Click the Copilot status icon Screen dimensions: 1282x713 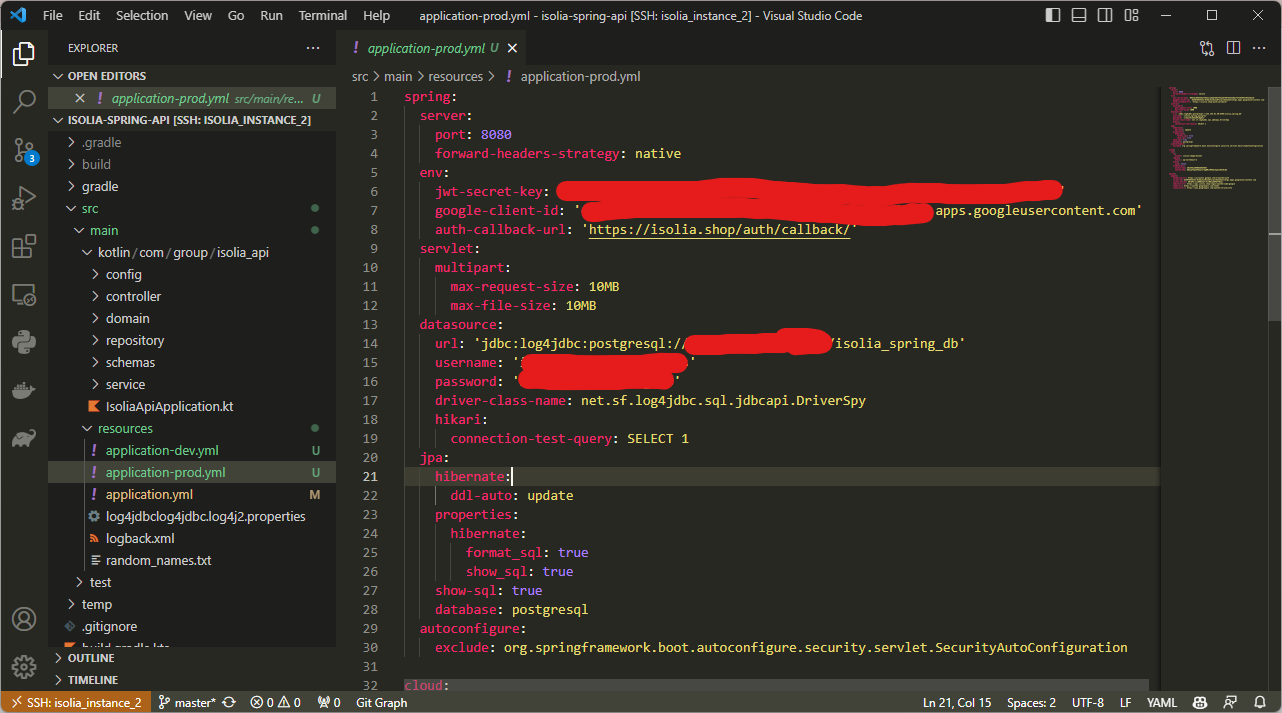(1199, 702)
